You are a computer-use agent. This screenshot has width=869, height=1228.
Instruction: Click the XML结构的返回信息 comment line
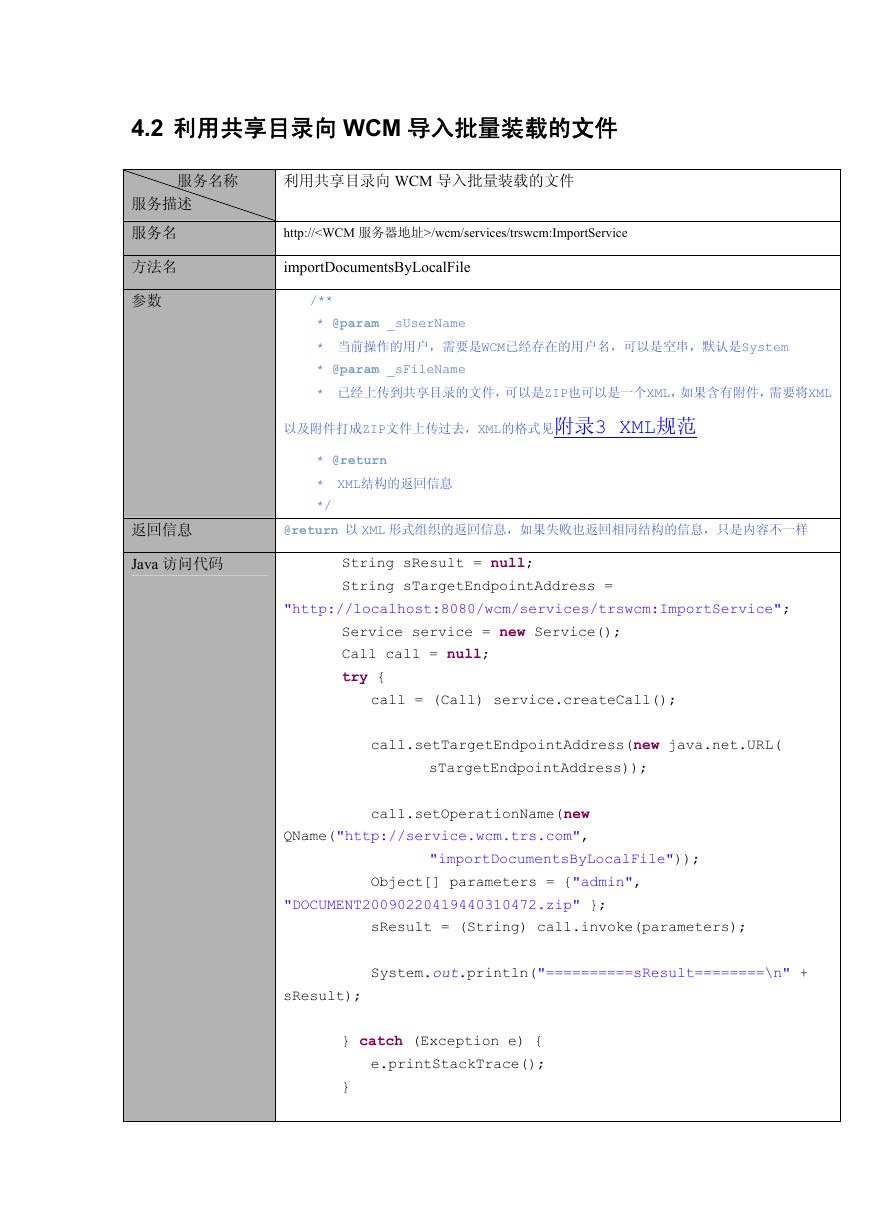(385, 483)
